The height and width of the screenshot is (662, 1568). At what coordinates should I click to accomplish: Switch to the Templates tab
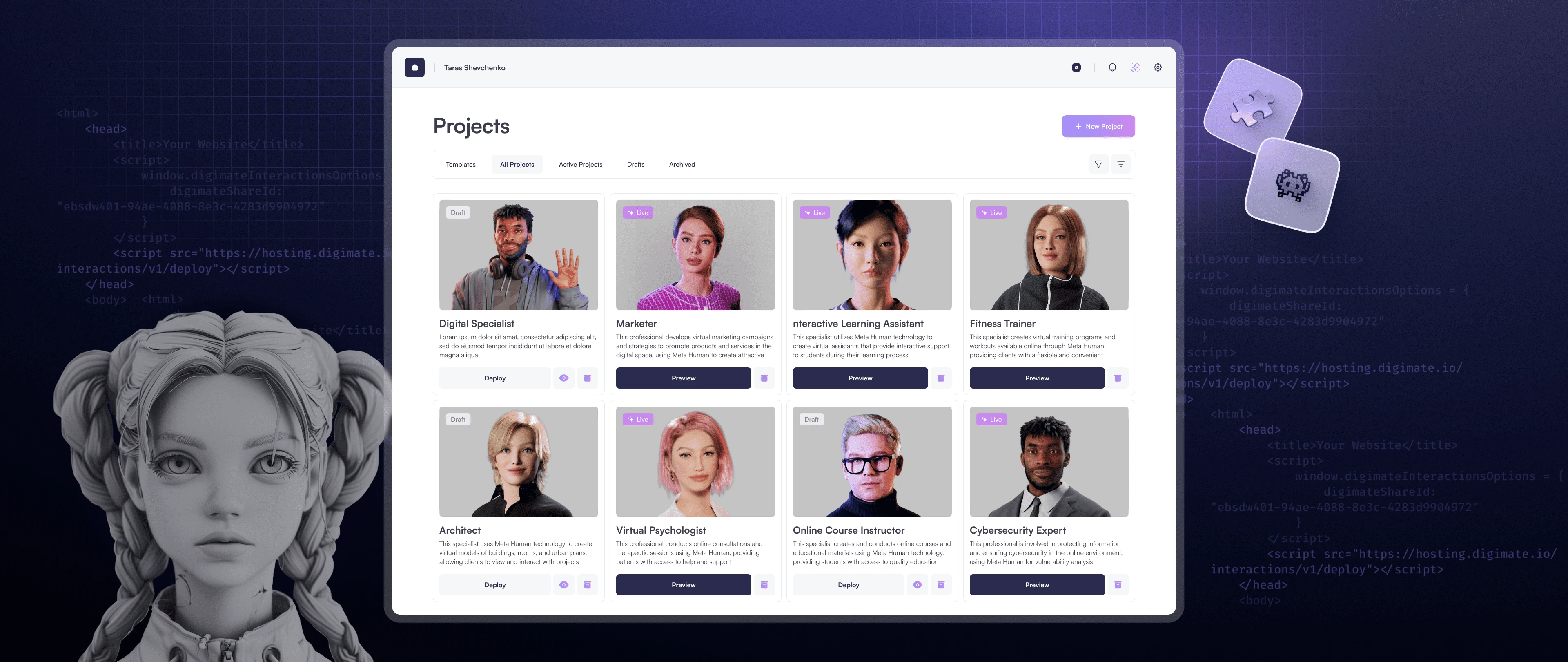(460, 164)
